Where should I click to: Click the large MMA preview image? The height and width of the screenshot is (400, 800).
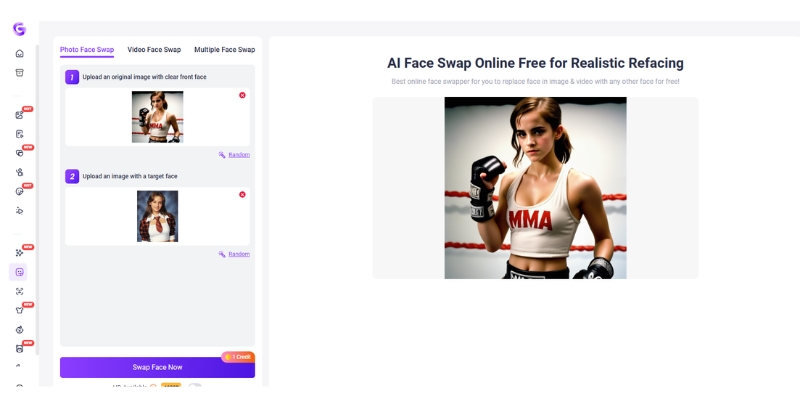click(535, 188)
